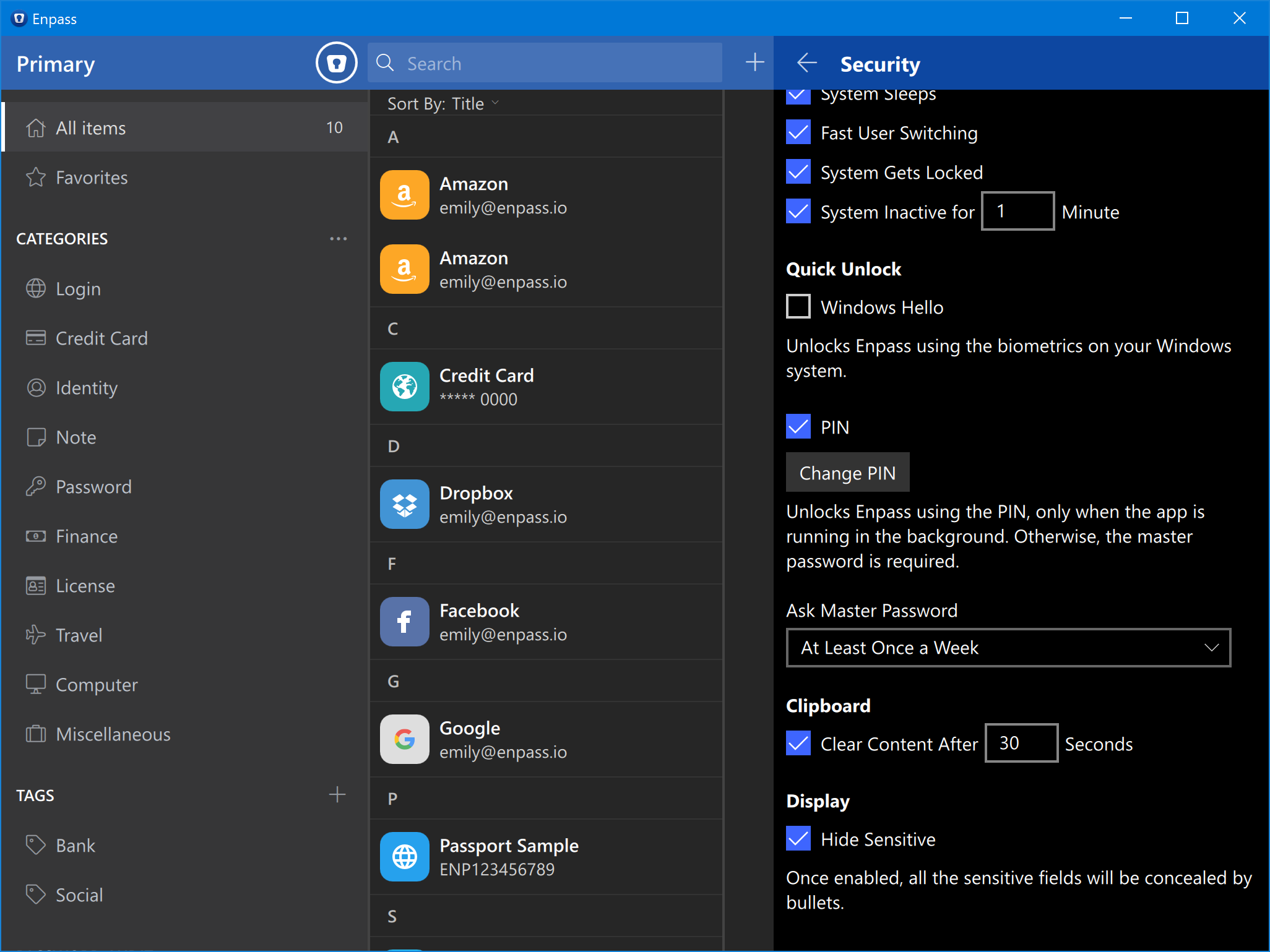Click the Credit Card category icon
1270x952 pixels.
36,338
